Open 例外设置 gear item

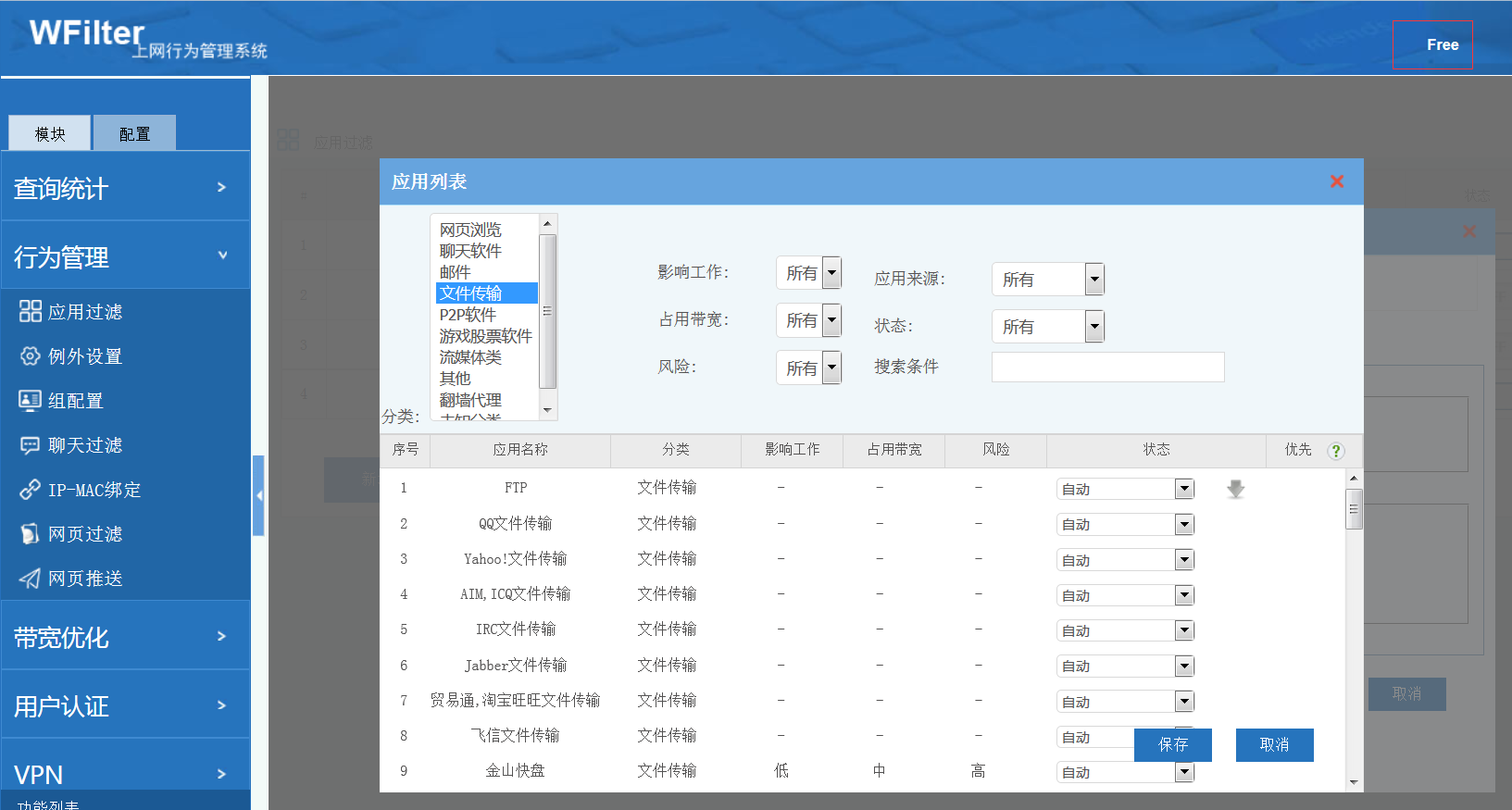point(84,356)
